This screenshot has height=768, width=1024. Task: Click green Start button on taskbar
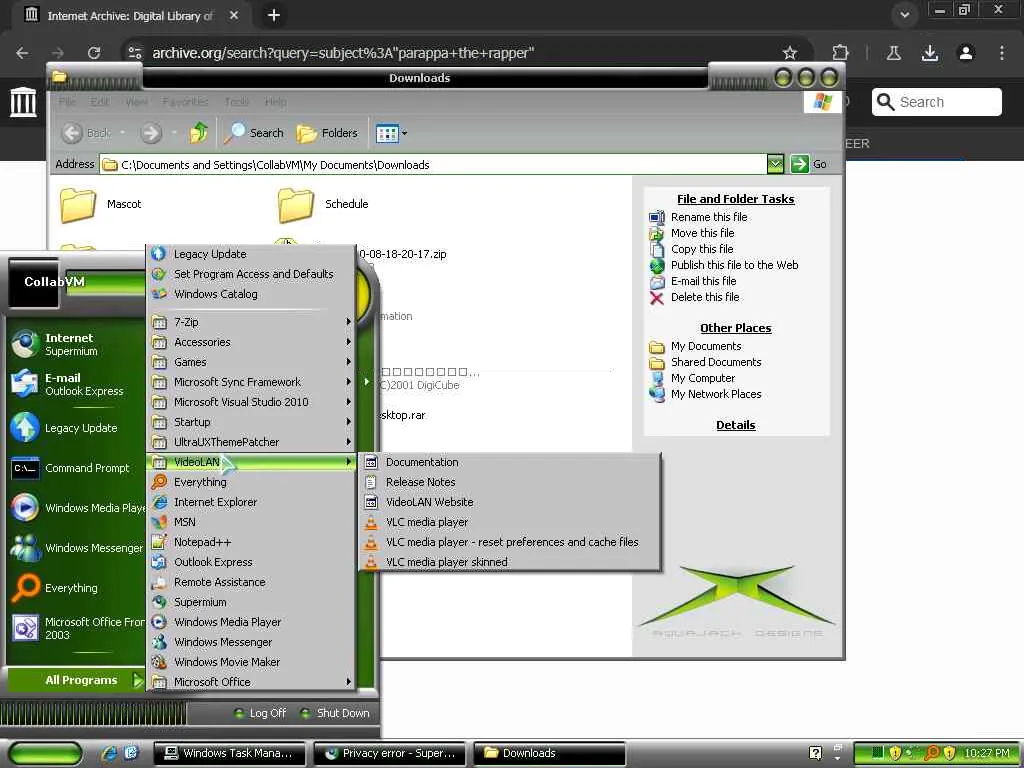[45, 754]
